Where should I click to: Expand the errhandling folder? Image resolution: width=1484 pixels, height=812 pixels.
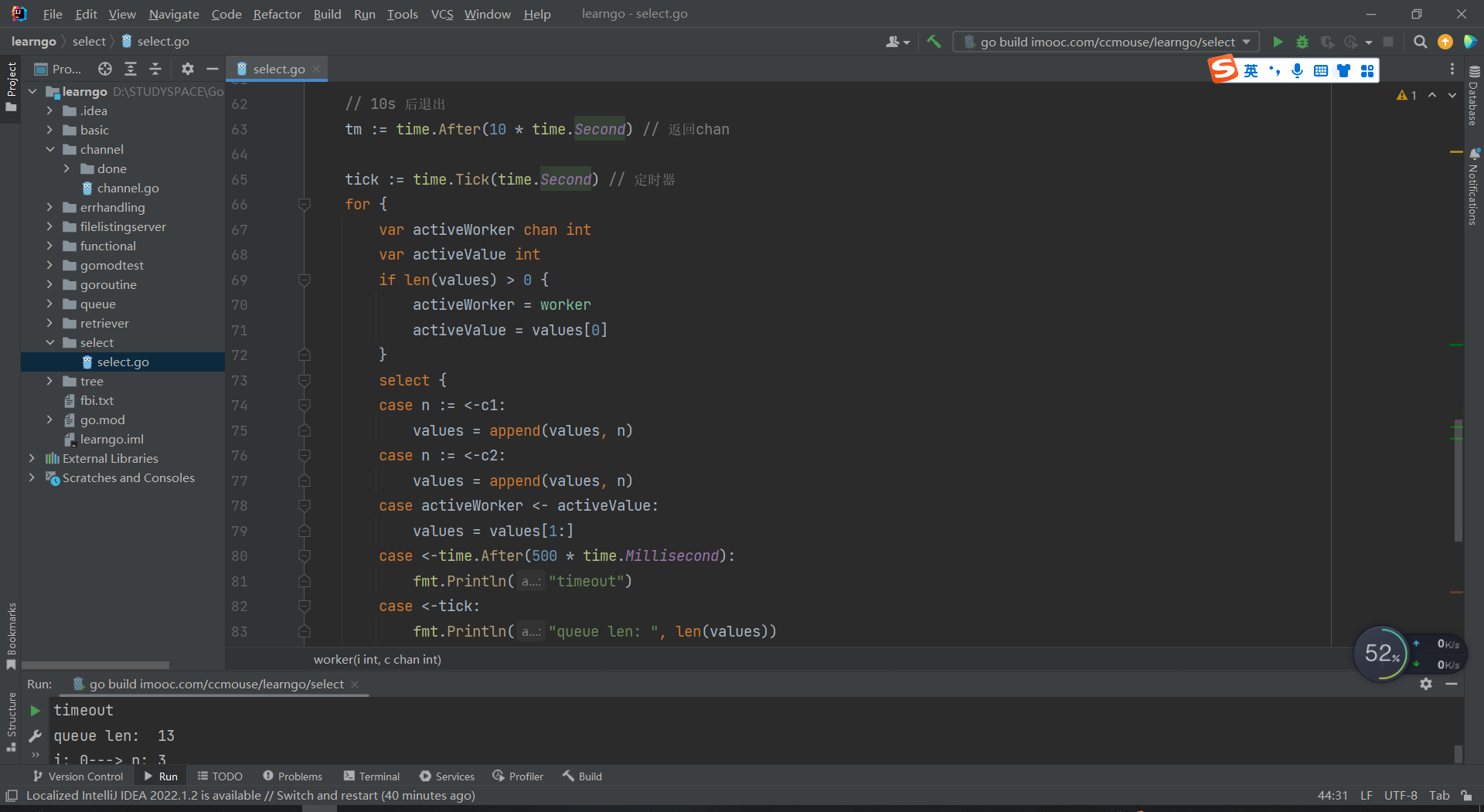49,207
